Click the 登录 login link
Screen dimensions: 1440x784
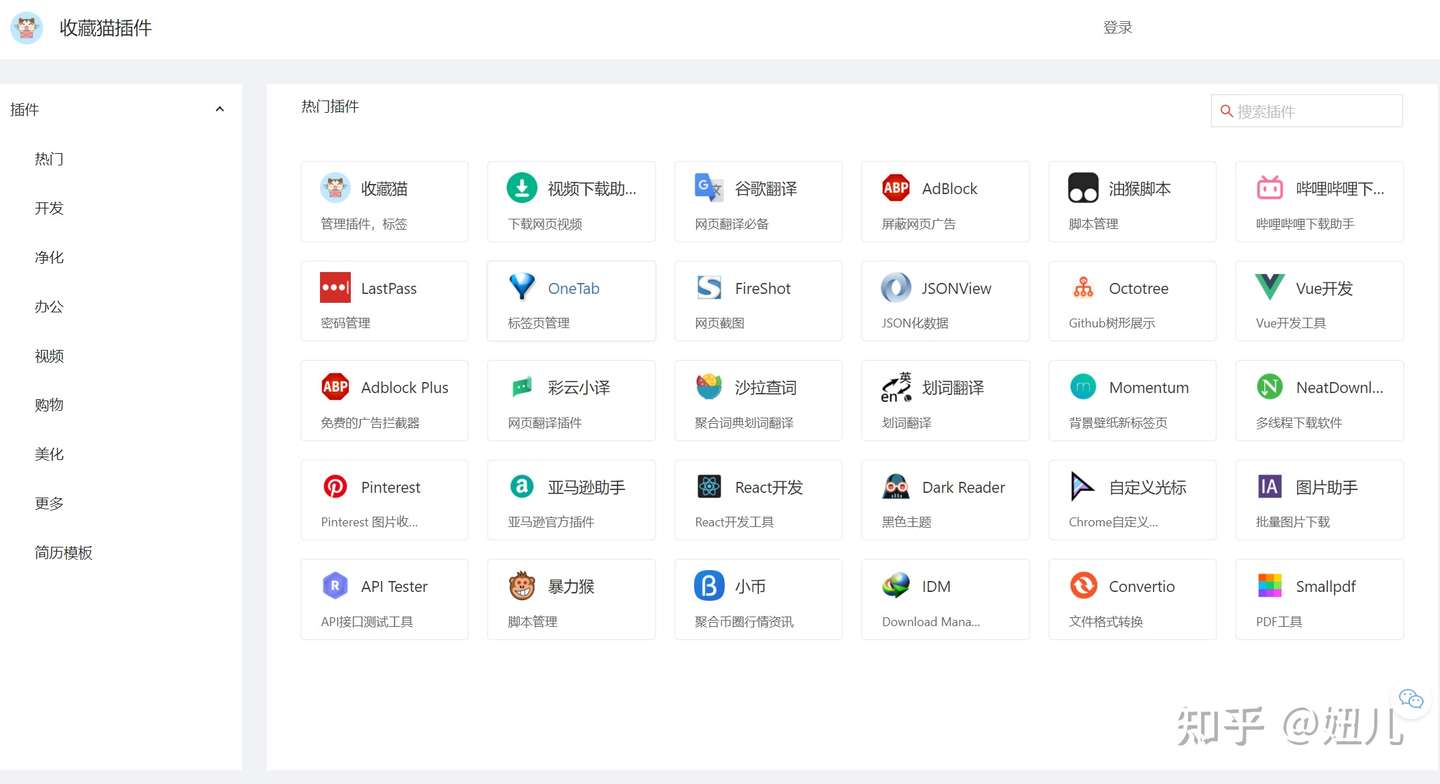(1117, 28)
